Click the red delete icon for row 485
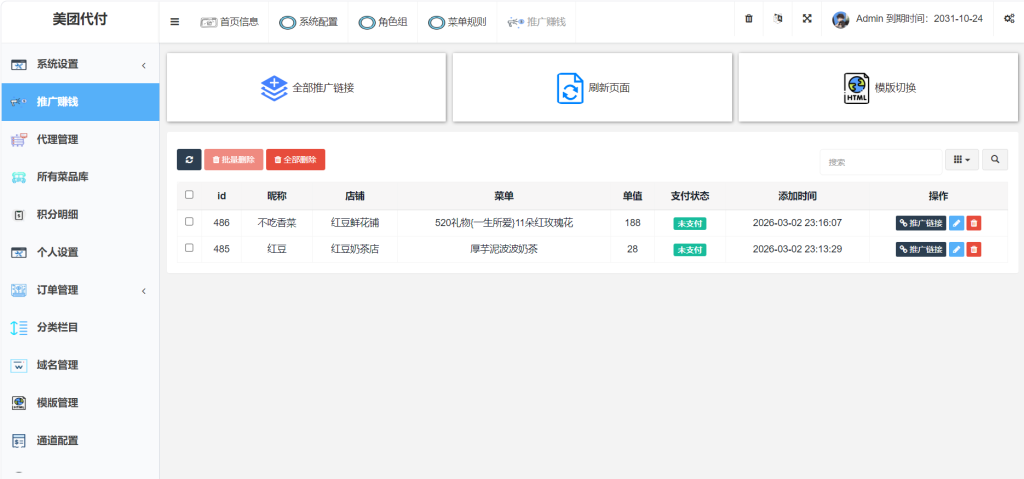This screenshot has height=479, width=1024. tap(974, 249)
